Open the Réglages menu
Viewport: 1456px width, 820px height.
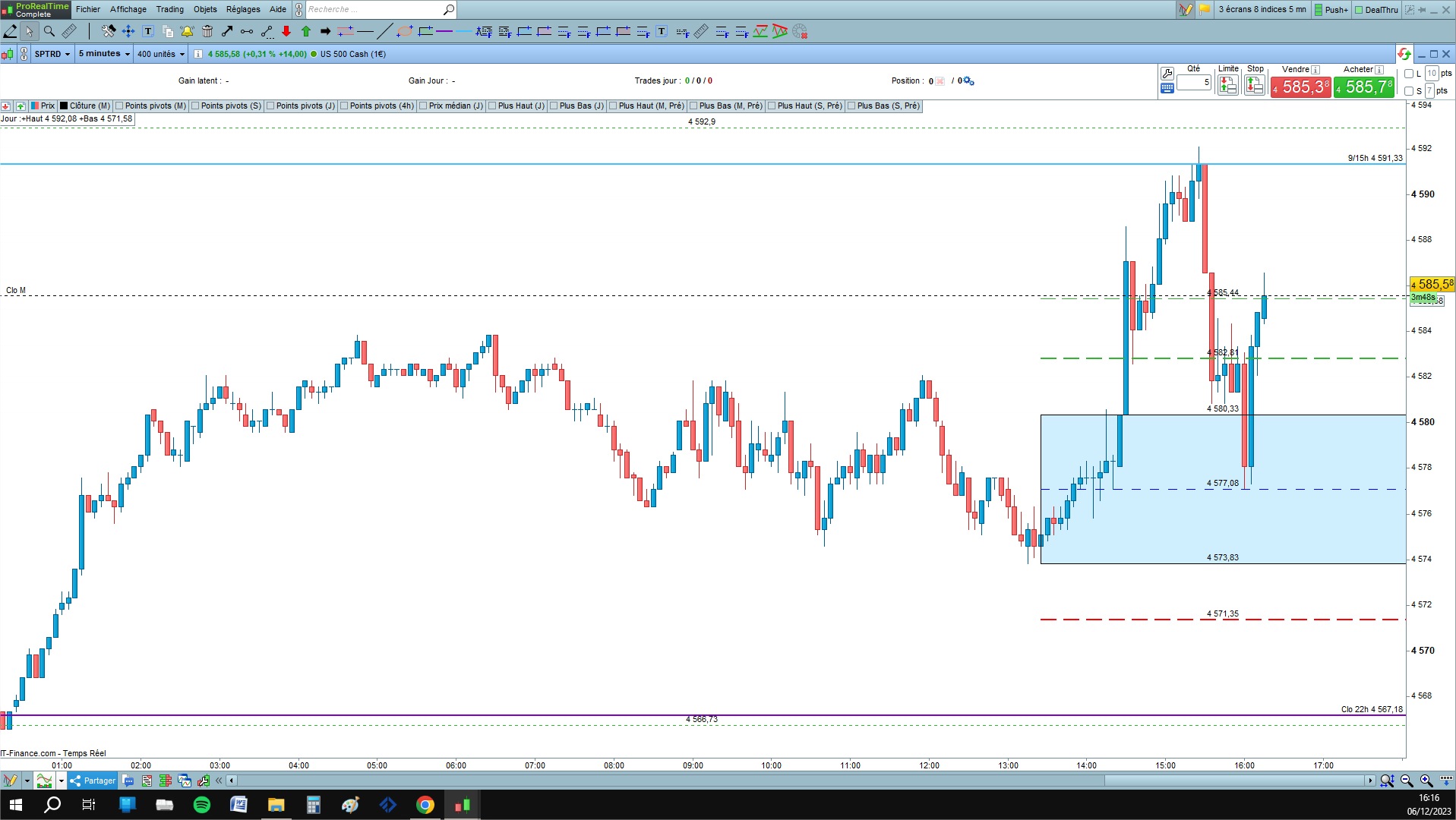[x=243, y=9]
